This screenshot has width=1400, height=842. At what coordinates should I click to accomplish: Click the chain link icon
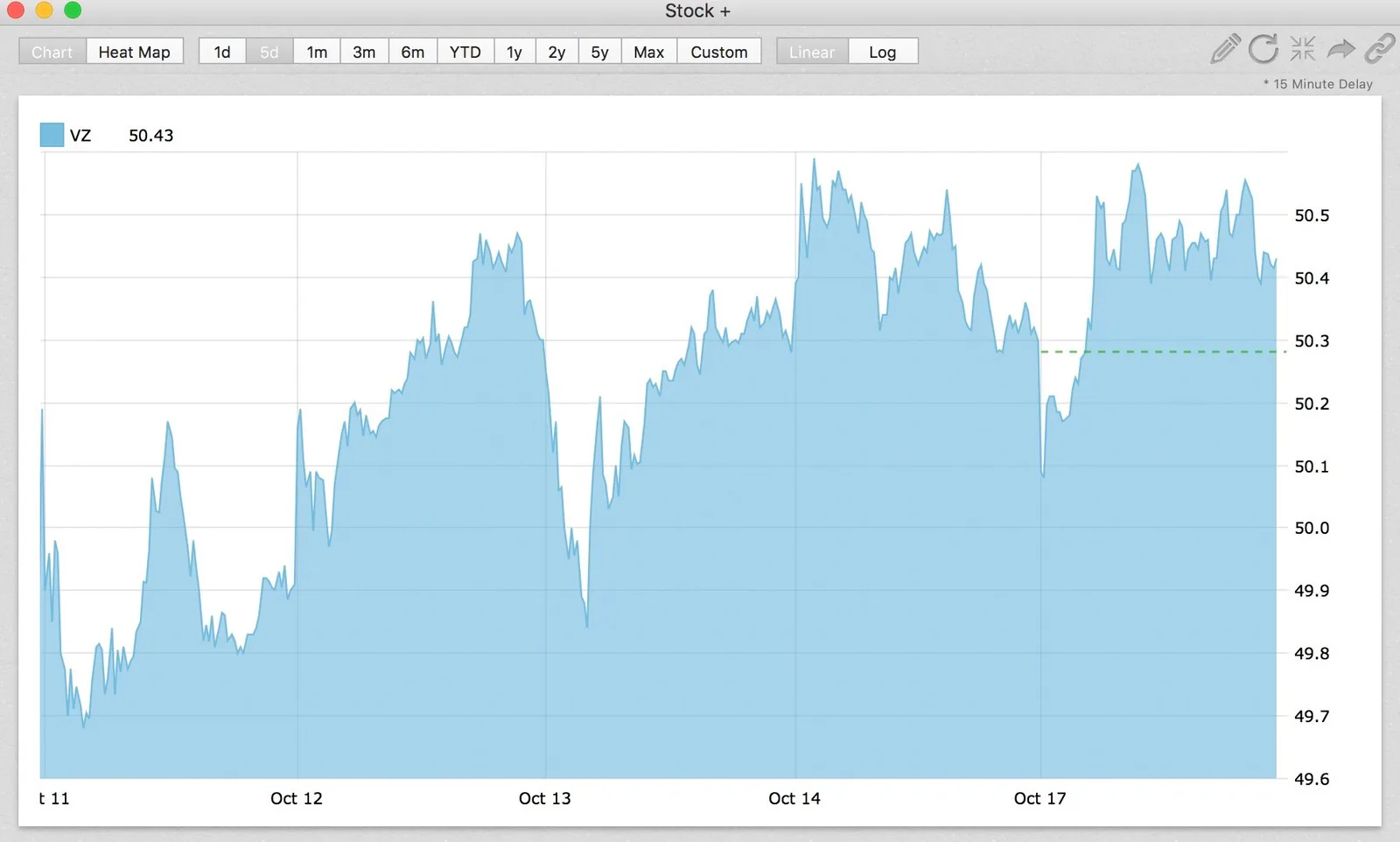1380,49
